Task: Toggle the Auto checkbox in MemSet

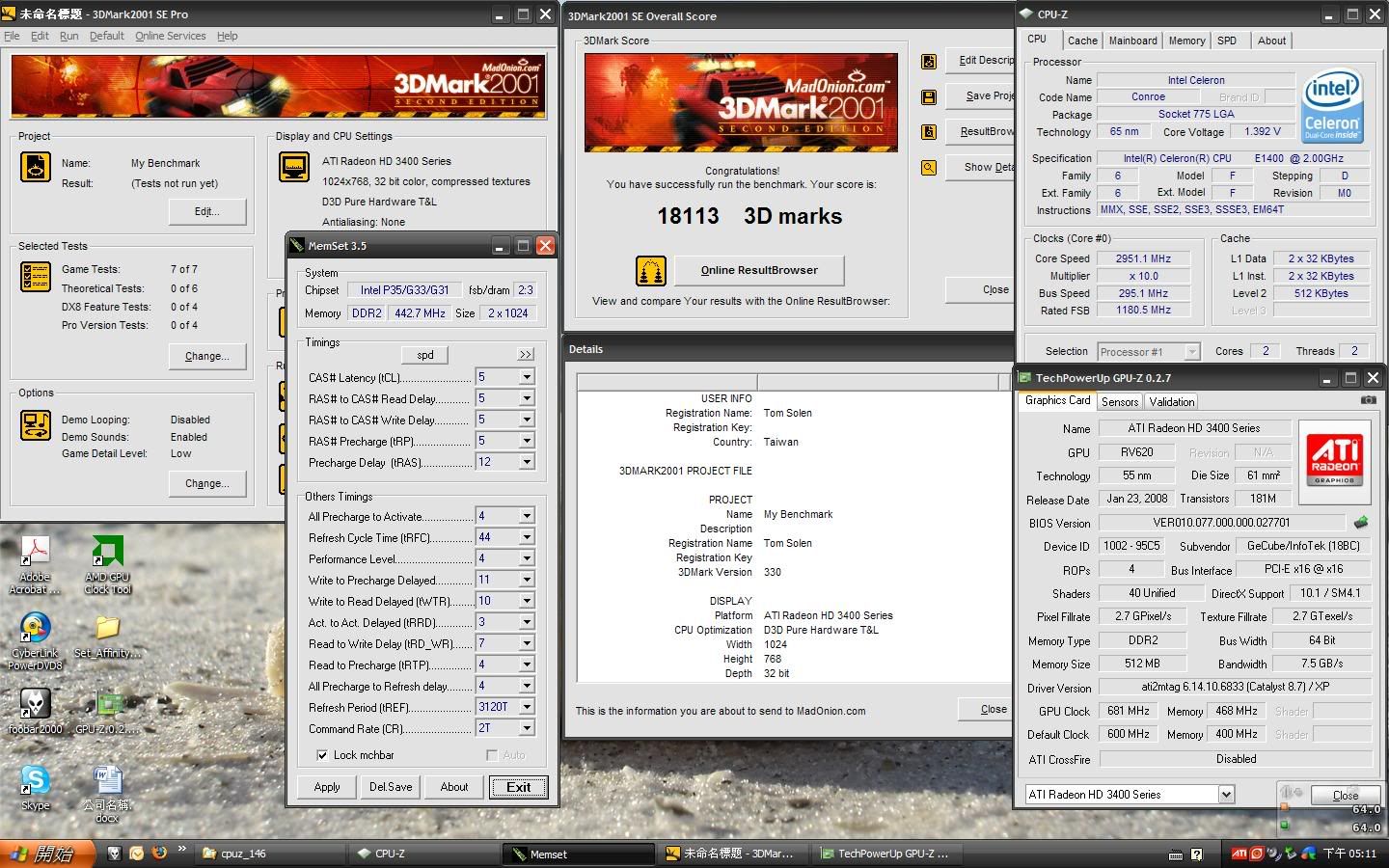Action: tap(492, 755)
